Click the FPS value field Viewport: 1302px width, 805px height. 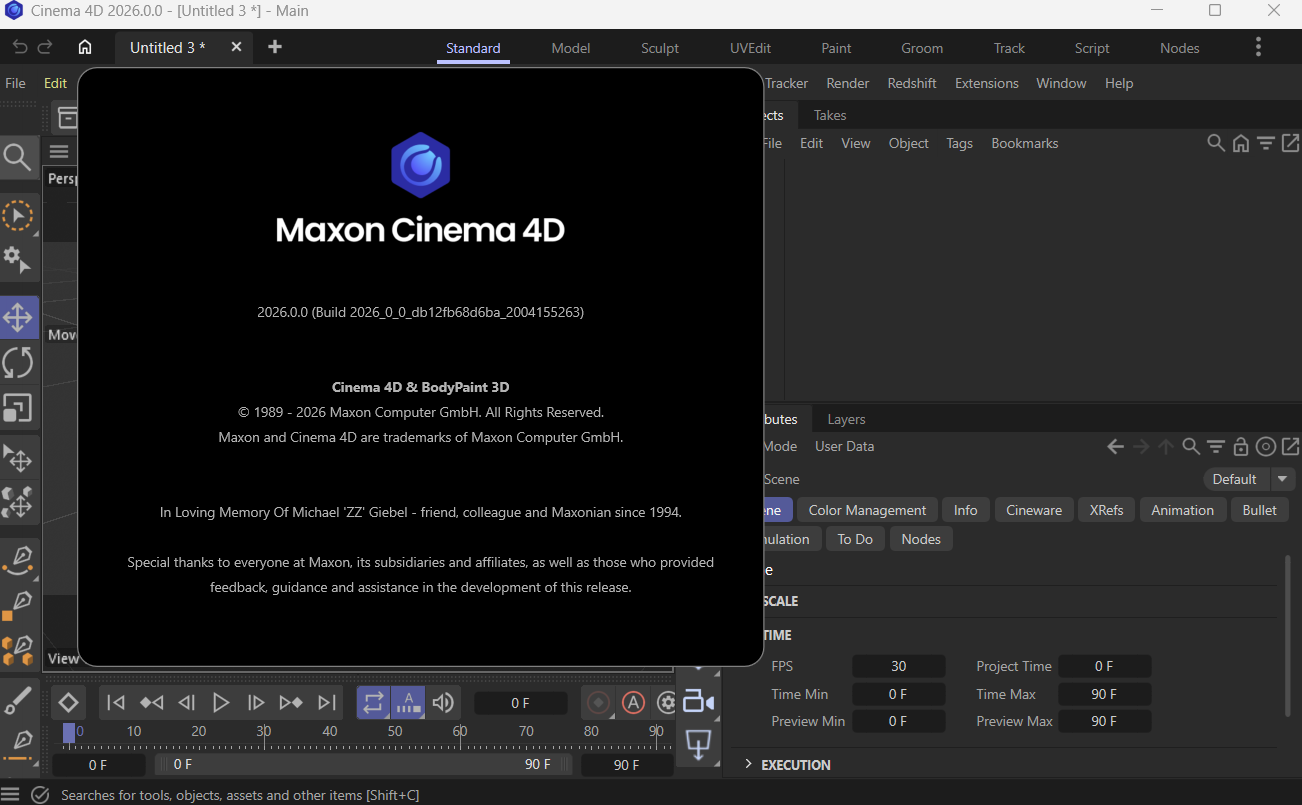tap(898, 666)
